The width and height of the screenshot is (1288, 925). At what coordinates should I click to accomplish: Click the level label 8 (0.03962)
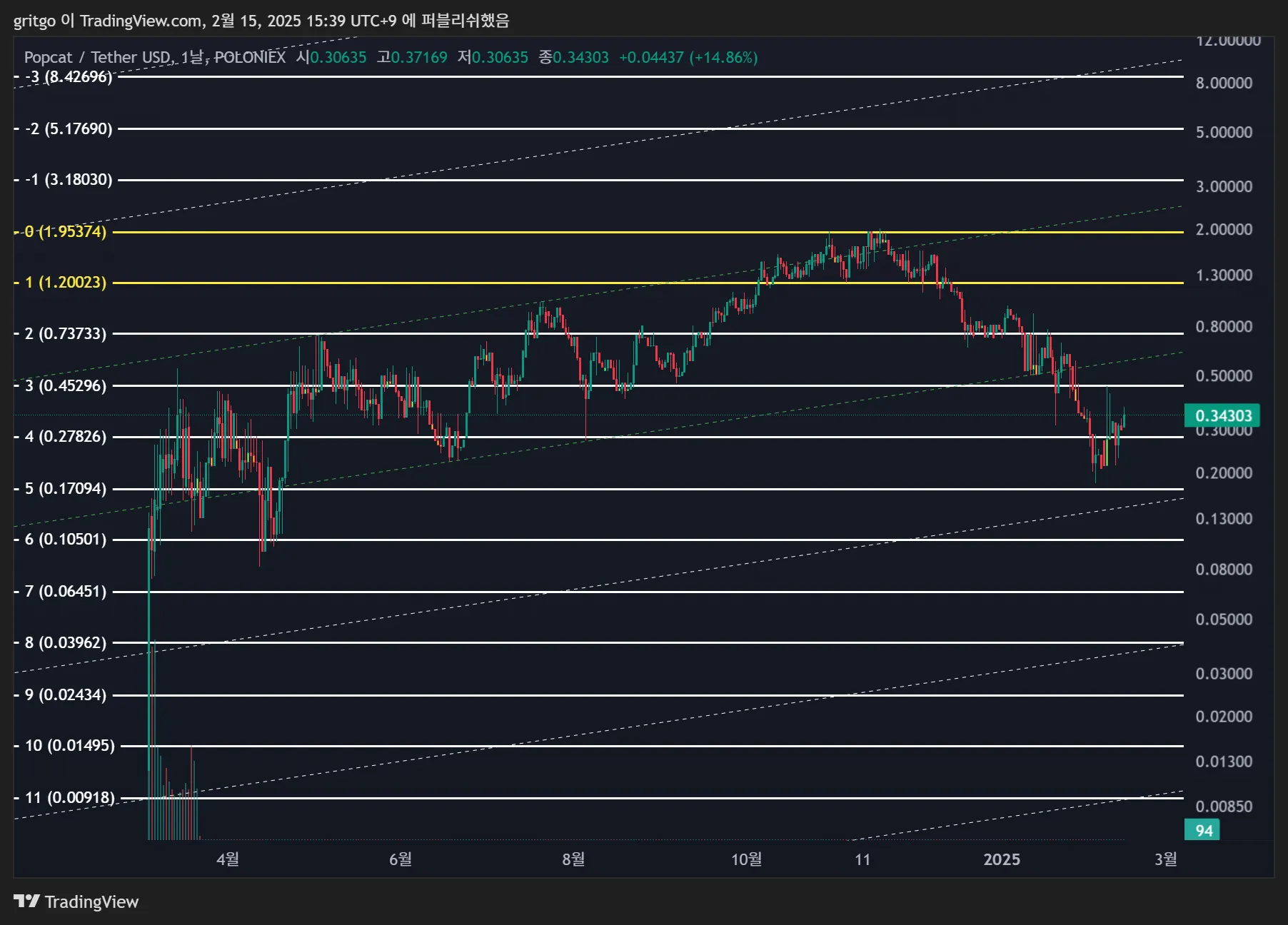[65, 642]
